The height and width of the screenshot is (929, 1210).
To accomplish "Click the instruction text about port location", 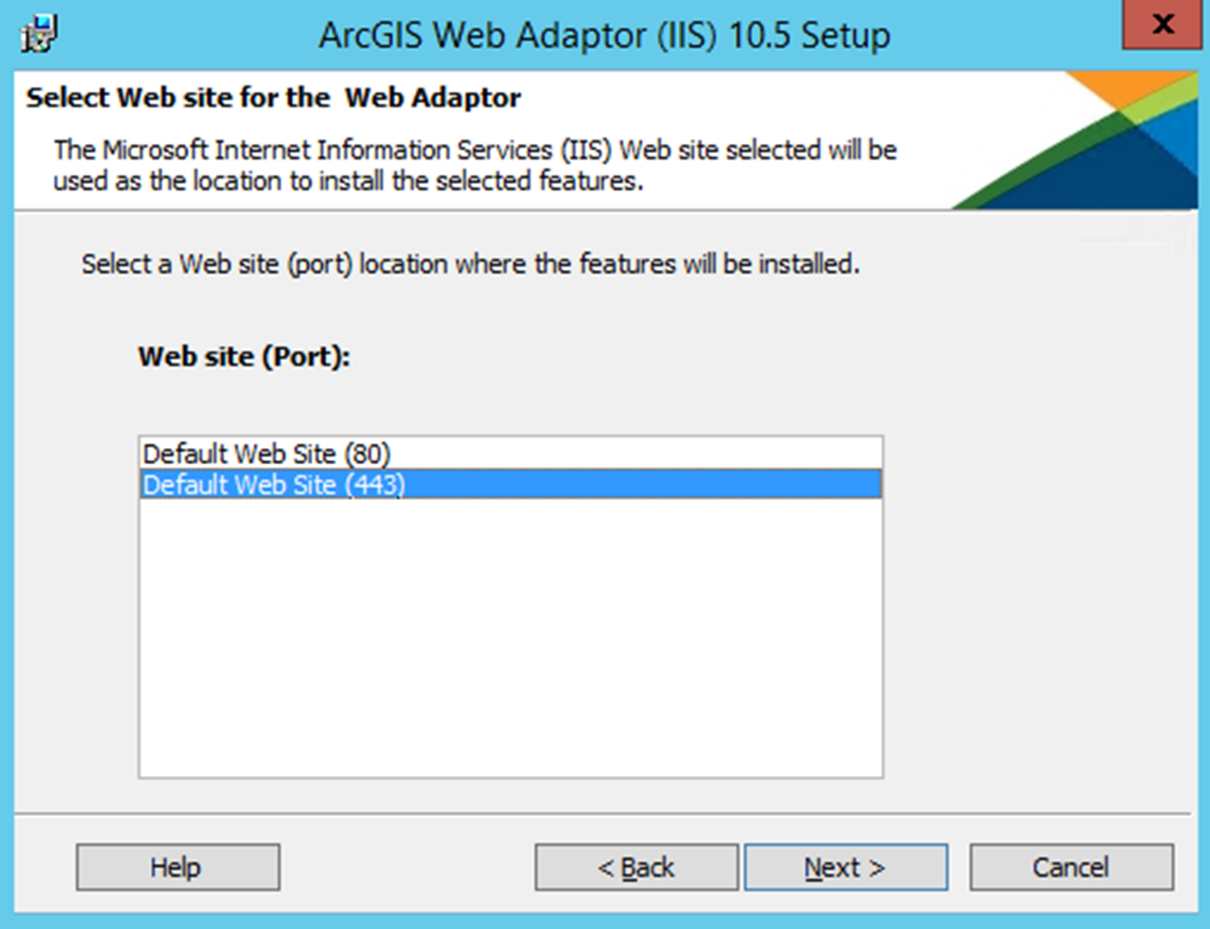I will (x=471, y=265).
